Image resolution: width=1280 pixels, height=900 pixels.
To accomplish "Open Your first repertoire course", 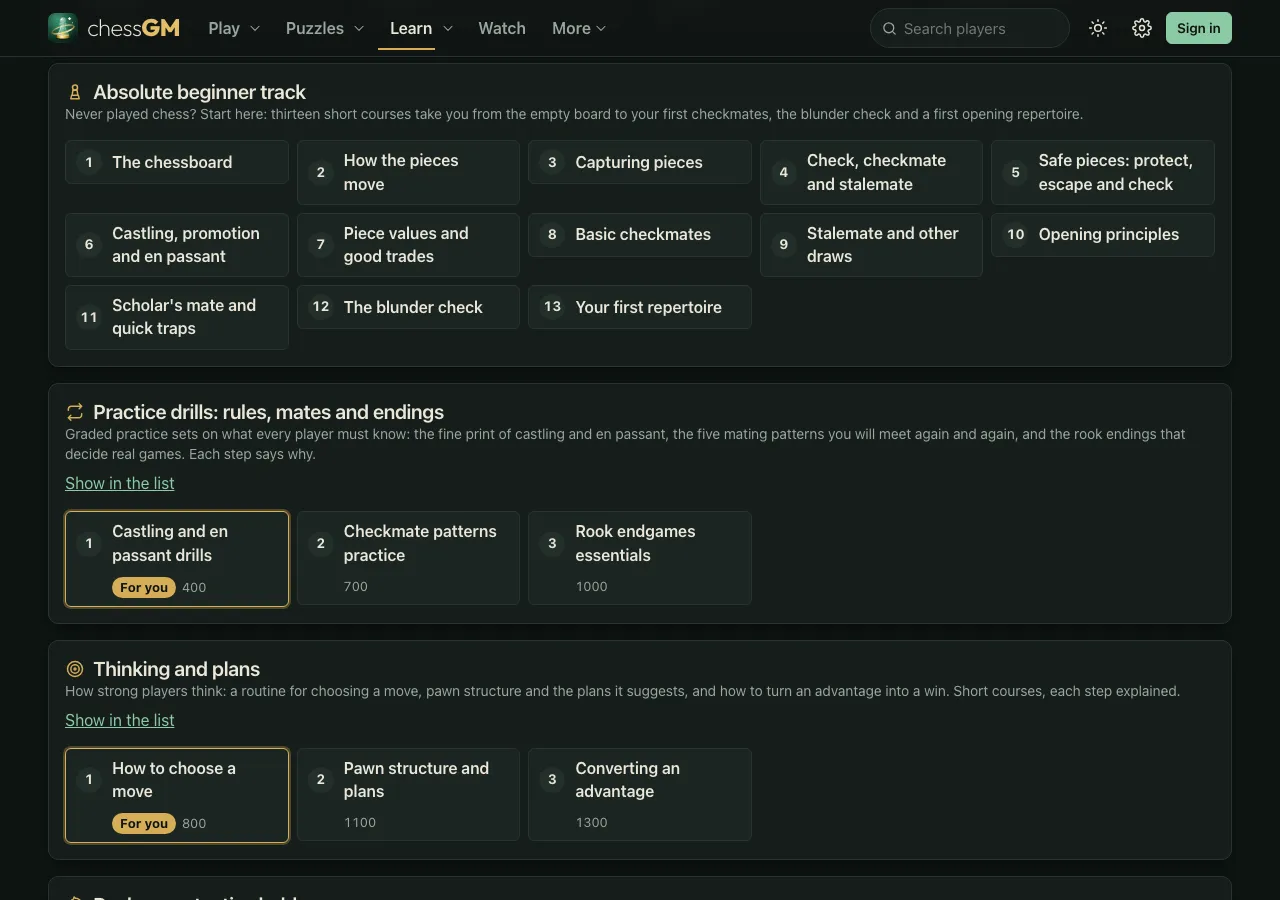I will [640, 307].
